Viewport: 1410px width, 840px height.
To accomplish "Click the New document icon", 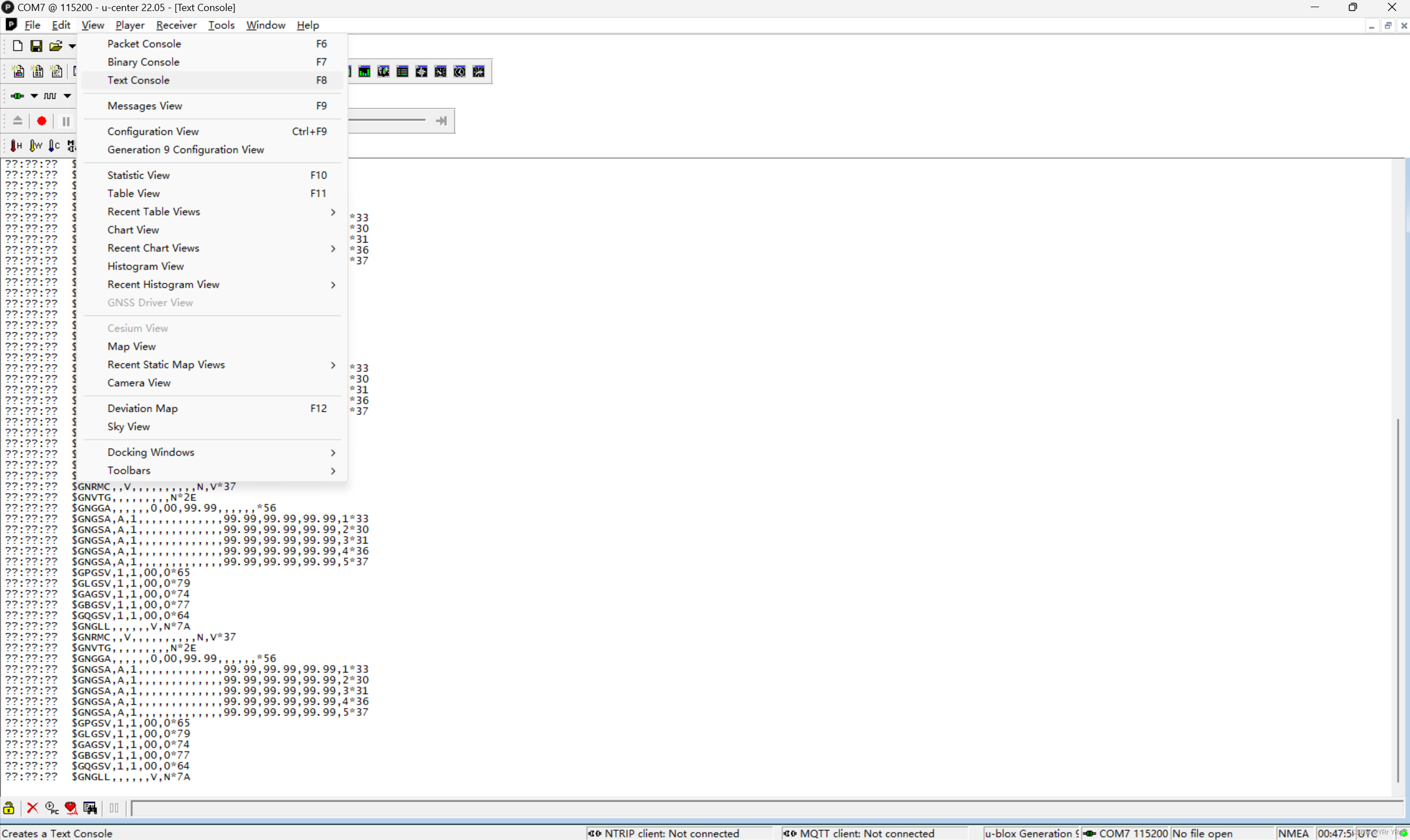I will pyautogui.click(x=18, y=46).
